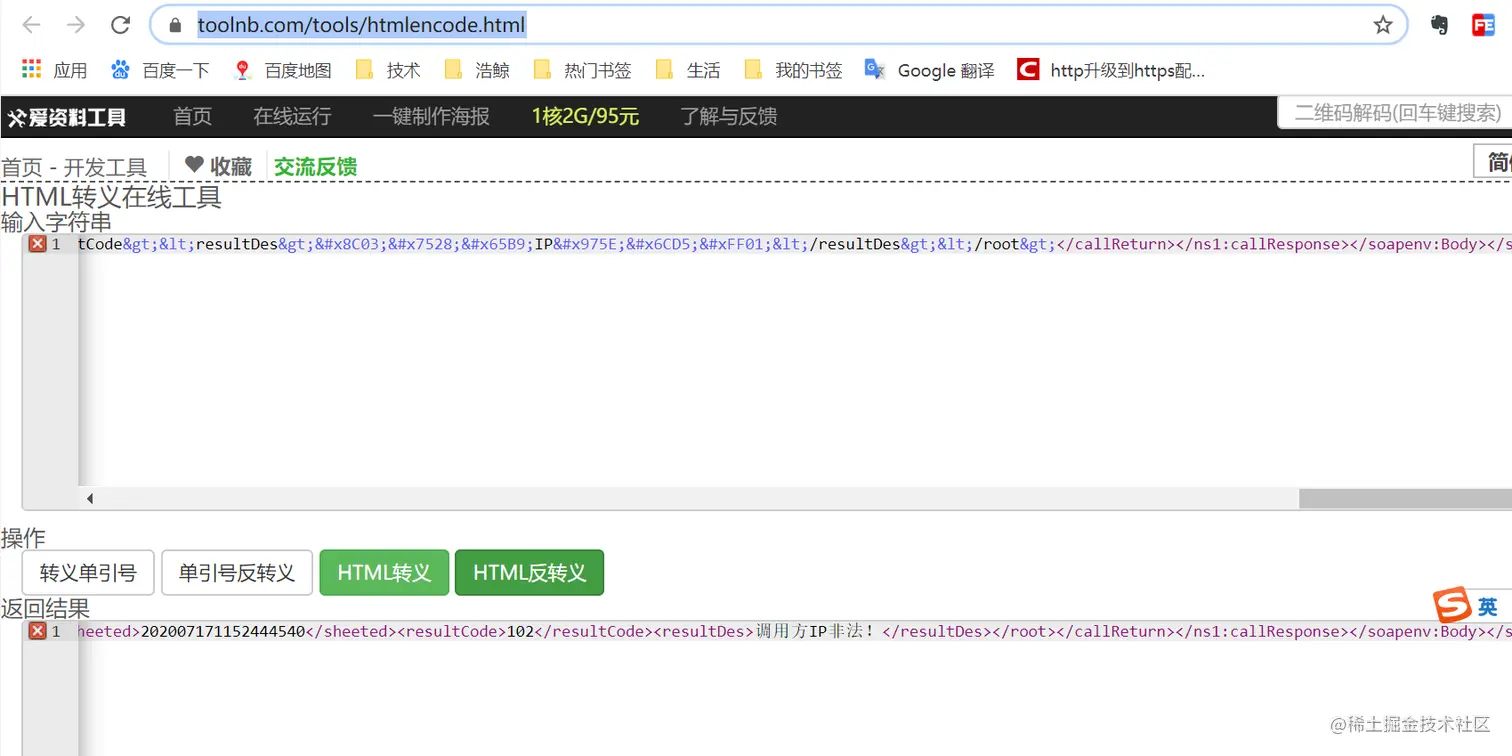Go to 首页 in site navigation
The height and width of the screenshot is (756, 1512).
coord(192,116)
